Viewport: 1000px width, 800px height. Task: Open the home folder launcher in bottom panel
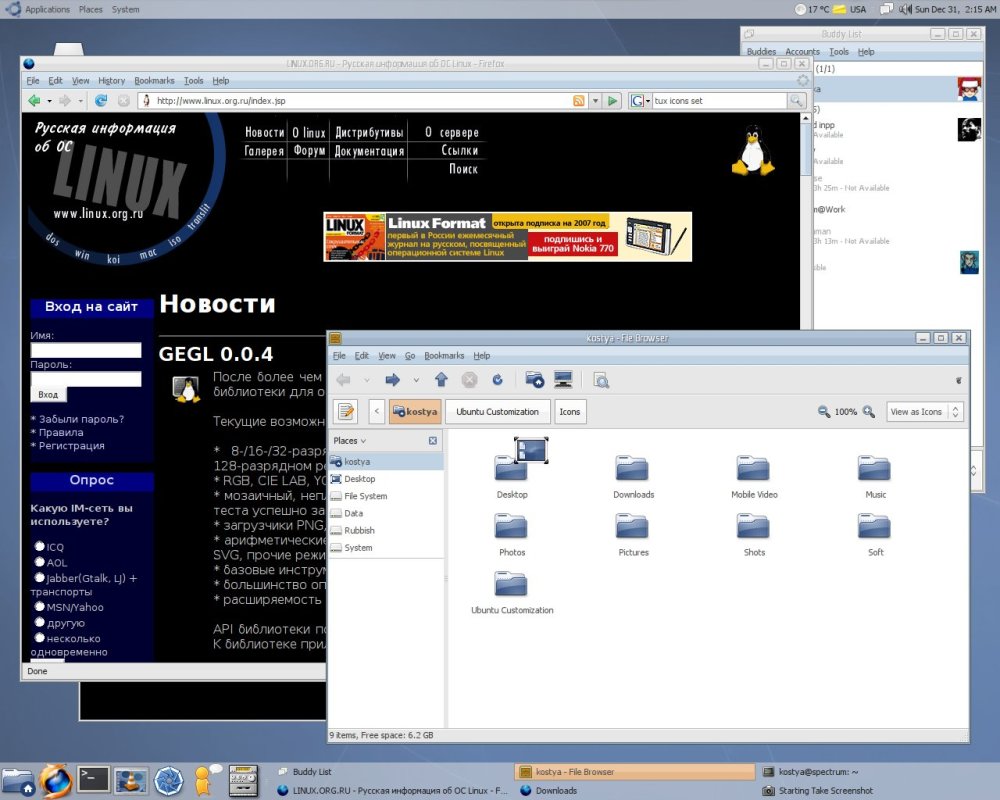tap(18, 781)
